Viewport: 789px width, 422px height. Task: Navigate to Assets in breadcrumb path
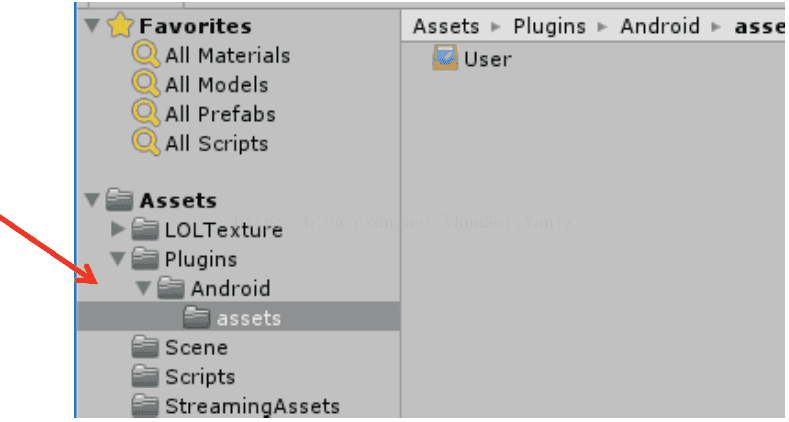point(445,26)
